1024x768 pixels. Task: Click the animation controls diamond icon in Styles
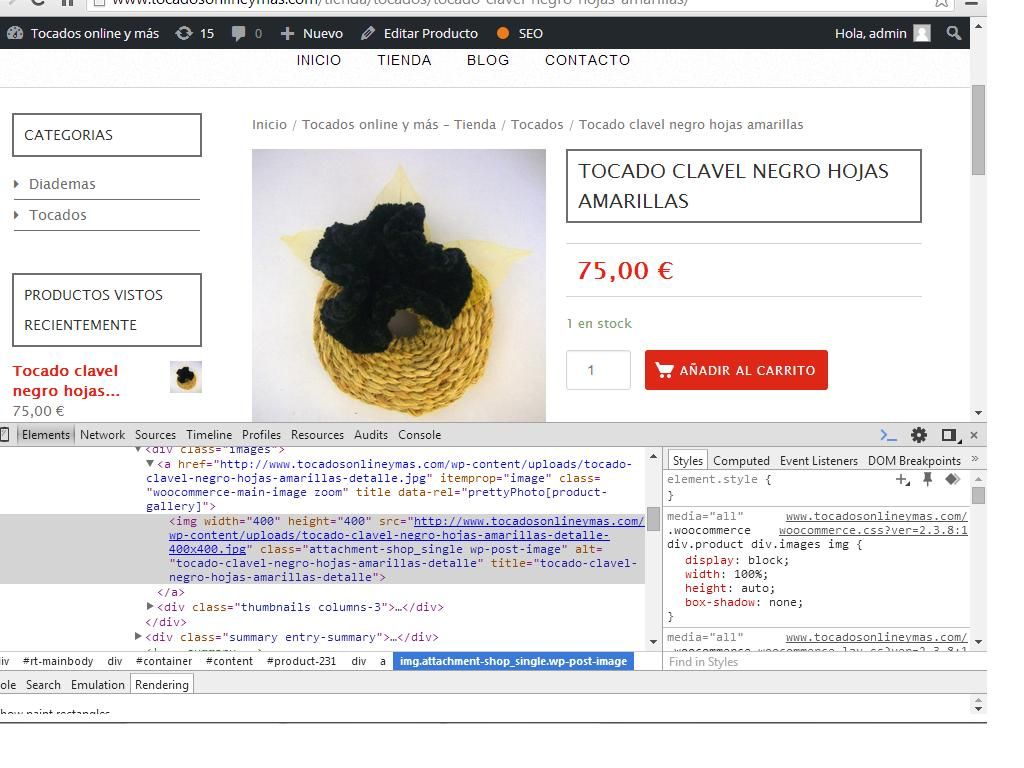[x=953, y=479]
